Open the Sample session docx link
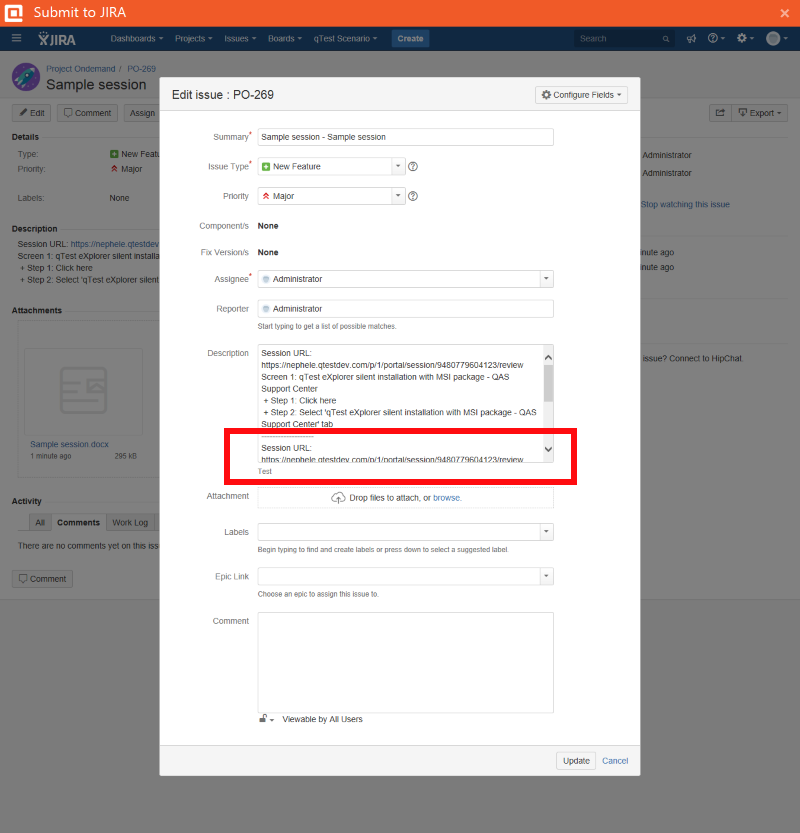 [x=69, y=444]
